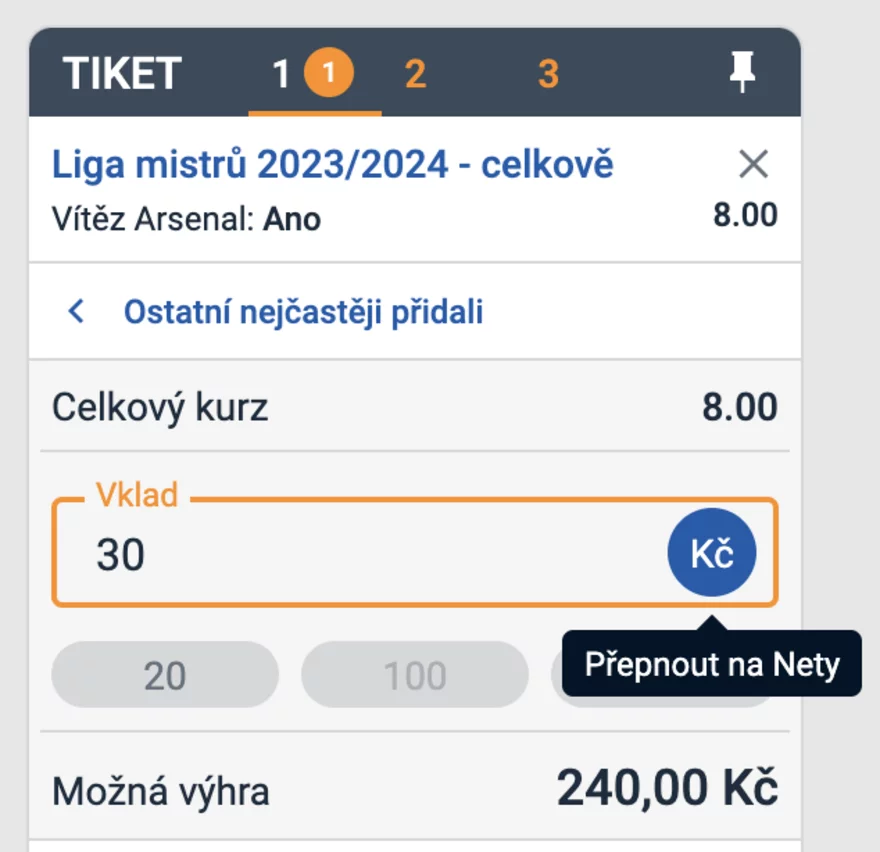This screenshot has height=852, width=880.
Task: Click the orange Vklad field label
Action: click(137, 494)
